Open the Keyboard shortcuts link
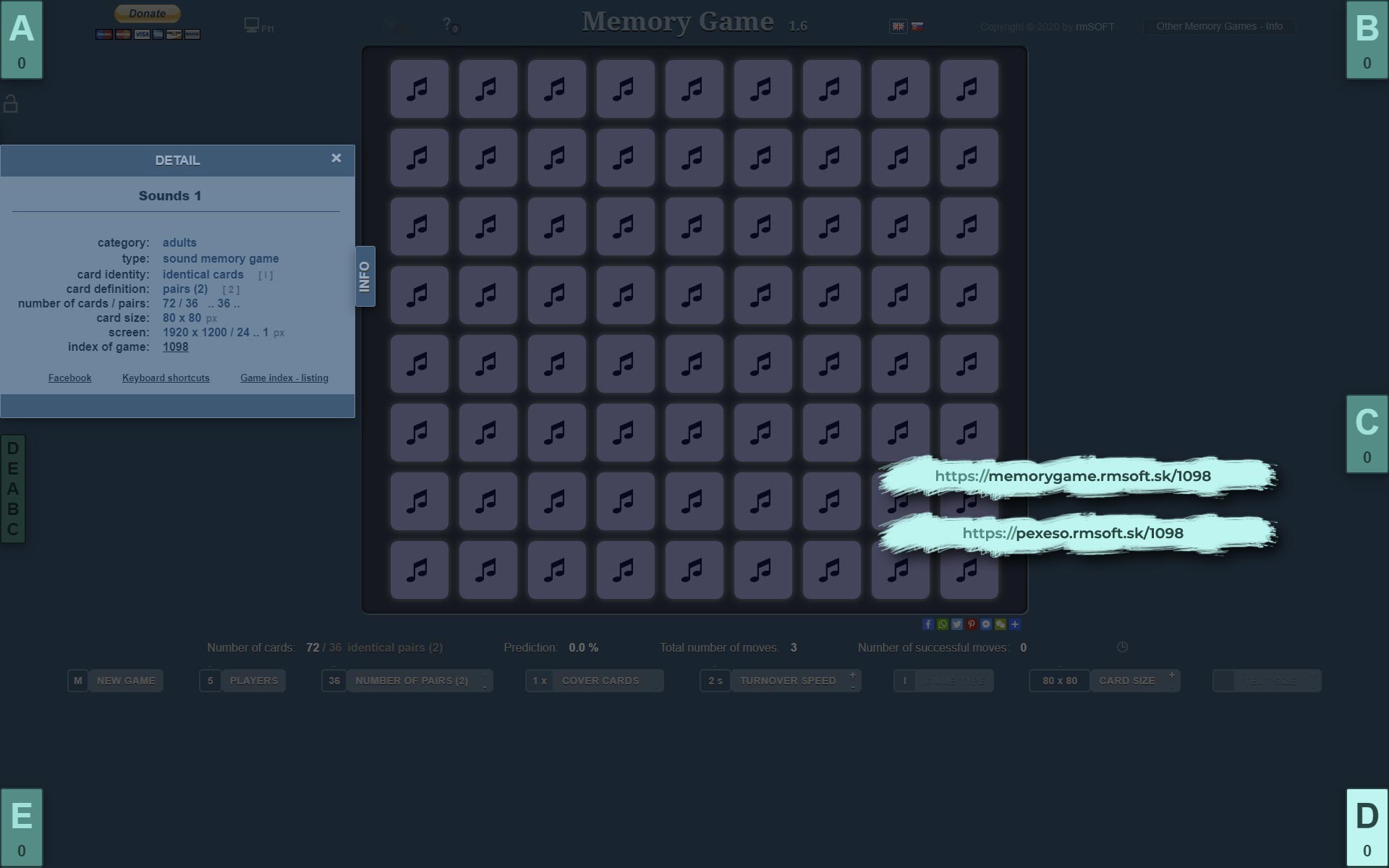The width and height of the screenshot is (1389, 868). pos(166,378)
